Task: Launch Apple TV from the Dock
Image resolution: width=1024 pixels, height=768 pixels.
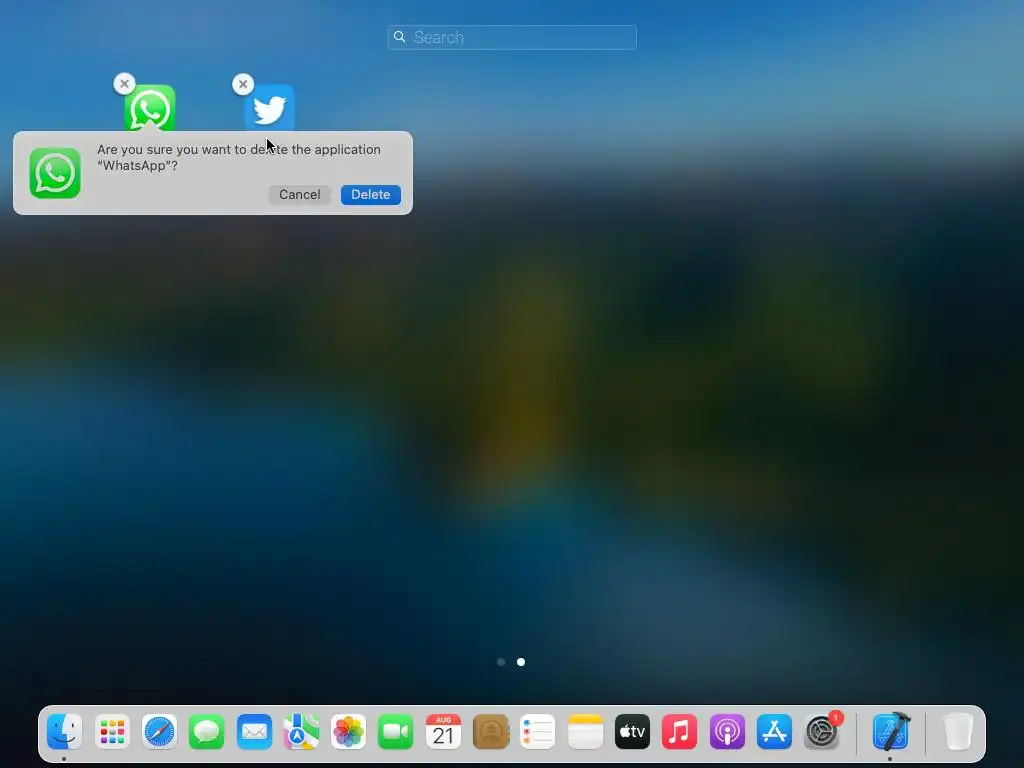Action: [x=632, y=731]
